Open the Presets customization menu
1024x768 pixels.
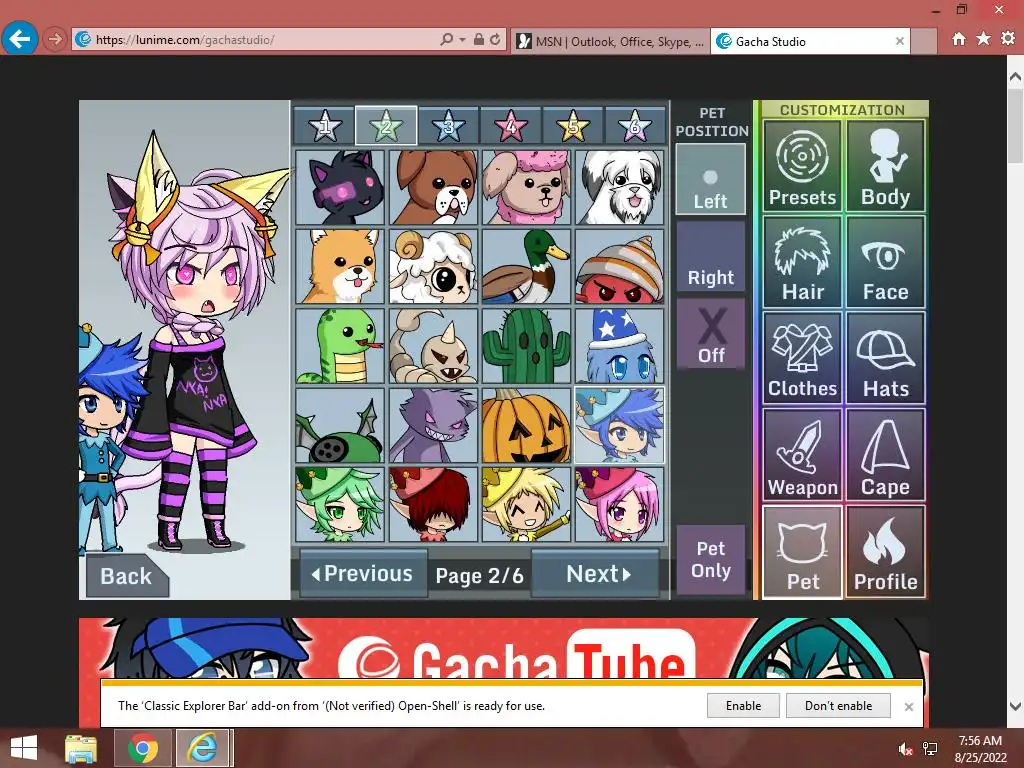[x=802, y=166]
